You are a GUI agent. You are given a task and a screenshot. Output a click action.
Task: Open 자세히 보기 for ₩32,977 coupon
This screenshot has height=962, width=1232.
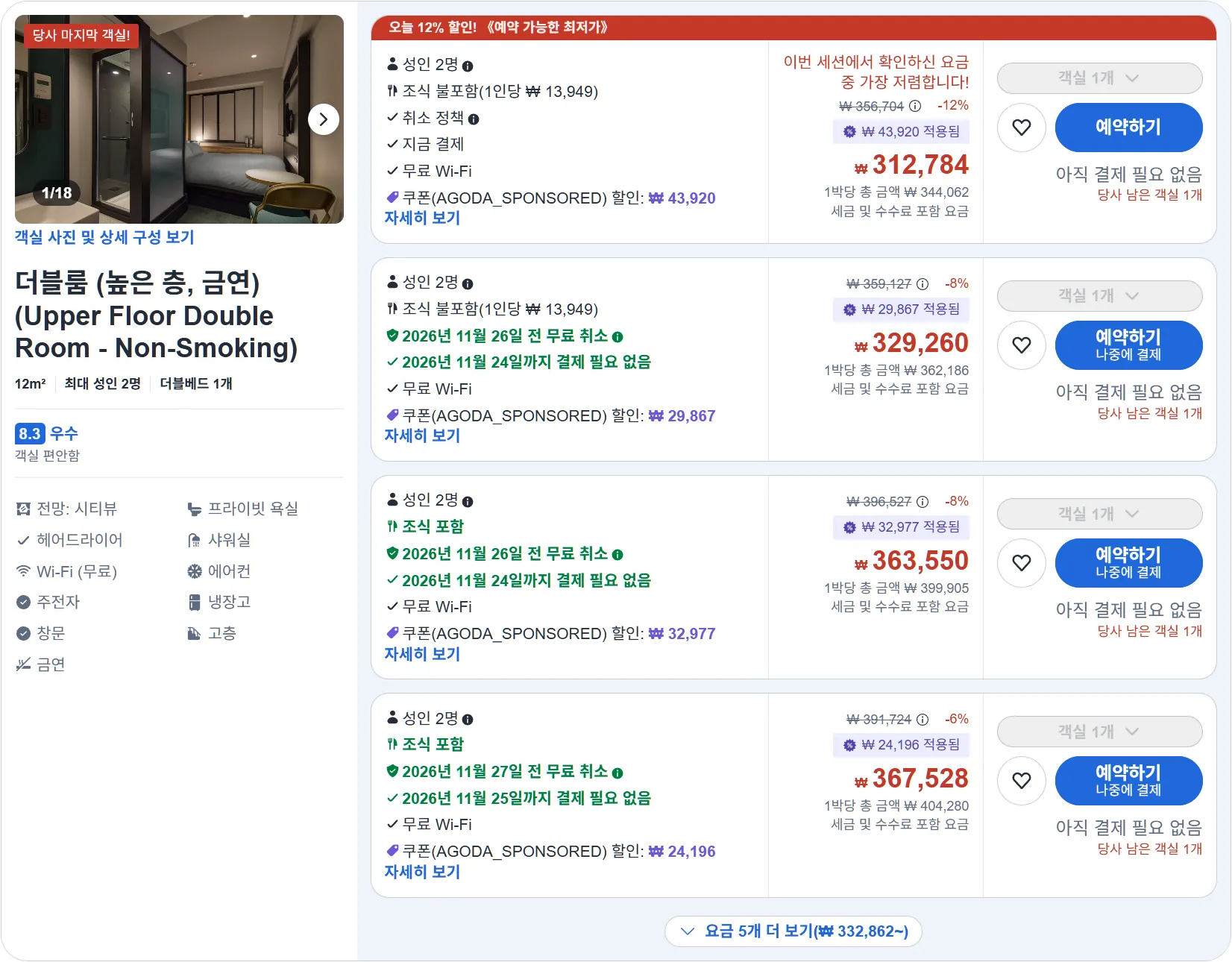[422, 654]
